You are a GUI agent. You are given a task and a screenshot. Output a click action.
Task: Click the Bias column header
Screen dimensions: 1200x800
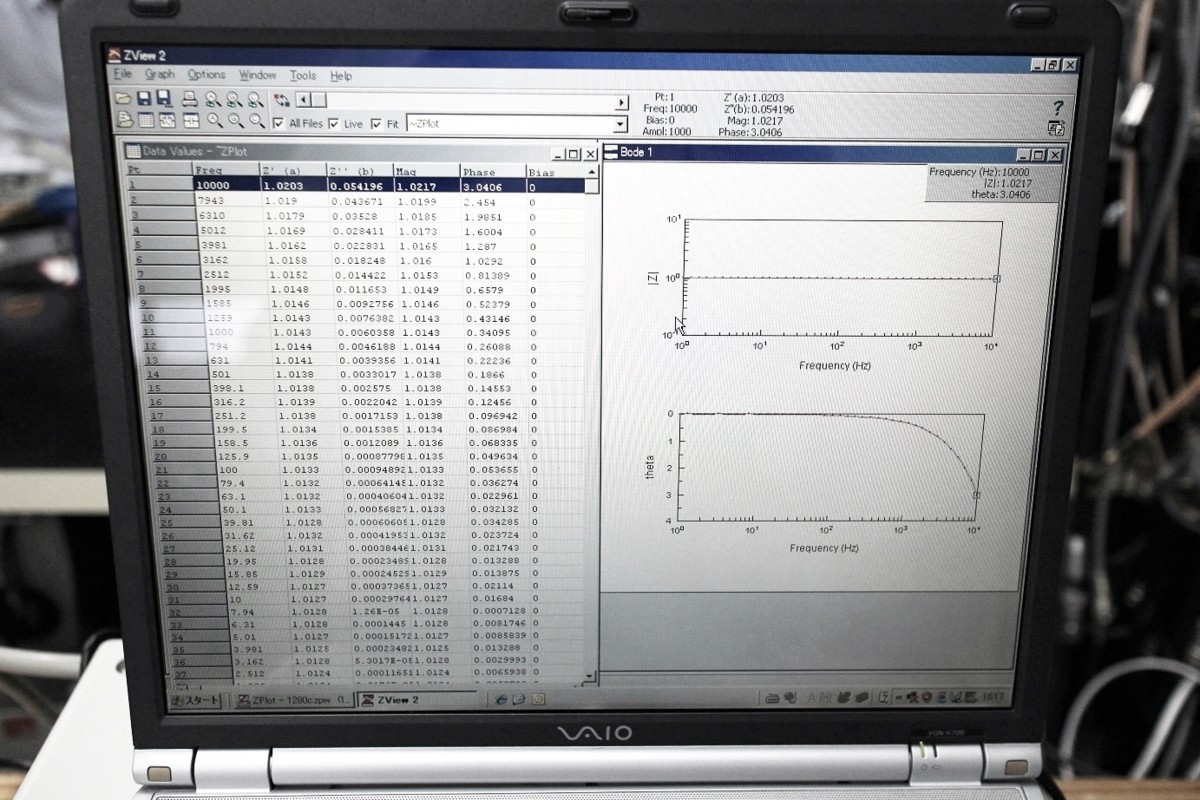(556, 173)
